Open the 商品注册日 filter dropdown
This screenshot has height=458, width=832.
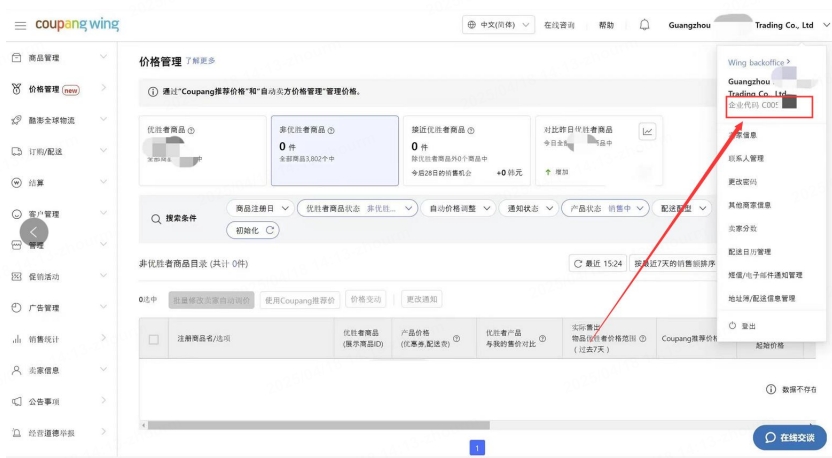(260, 209)
